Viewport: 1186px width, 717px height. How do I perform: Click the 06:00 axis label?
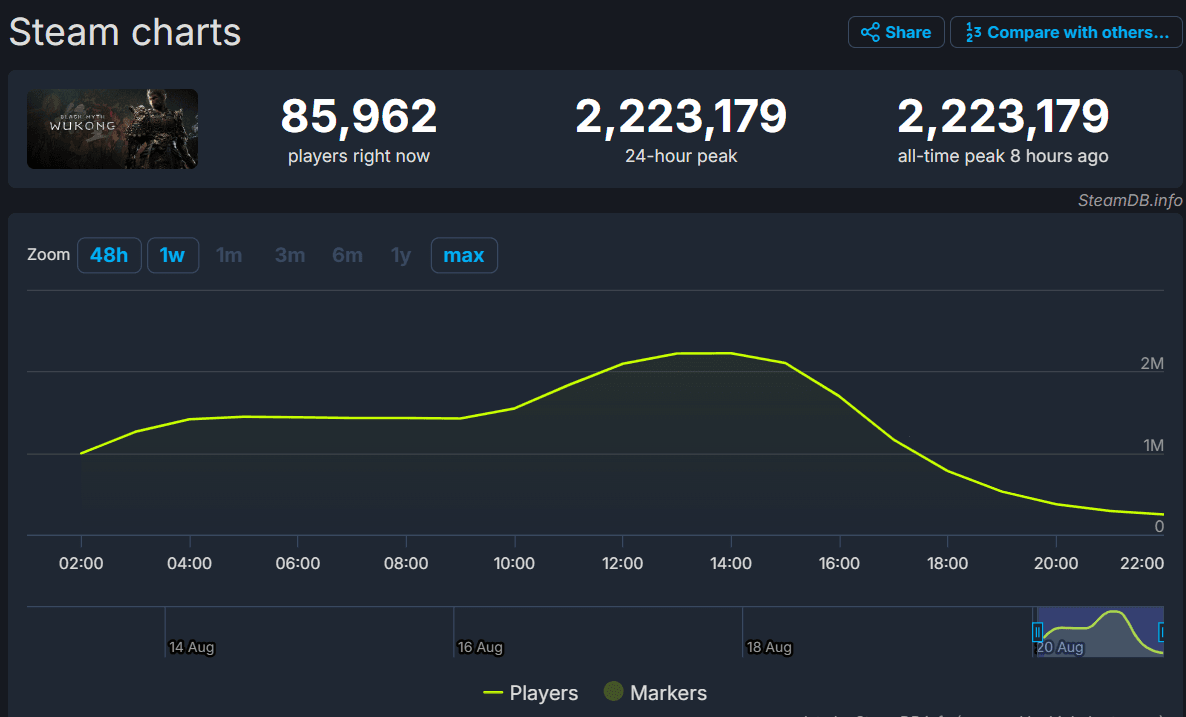[298, 563]
